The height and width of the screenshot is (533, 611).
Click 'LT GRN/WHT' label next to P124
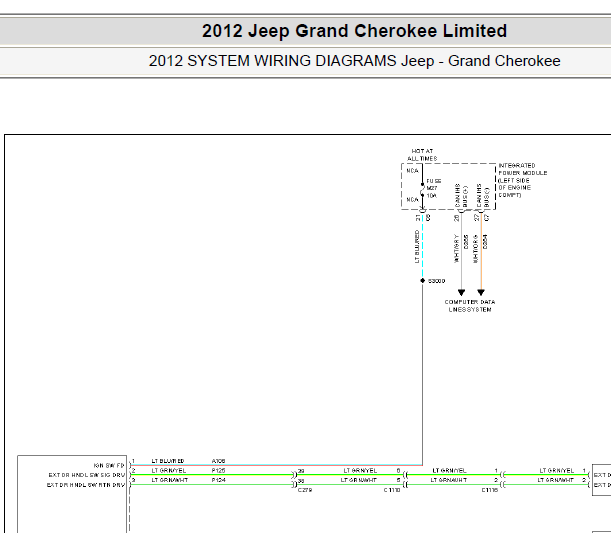pyautogui.click(x=170, y=480)
